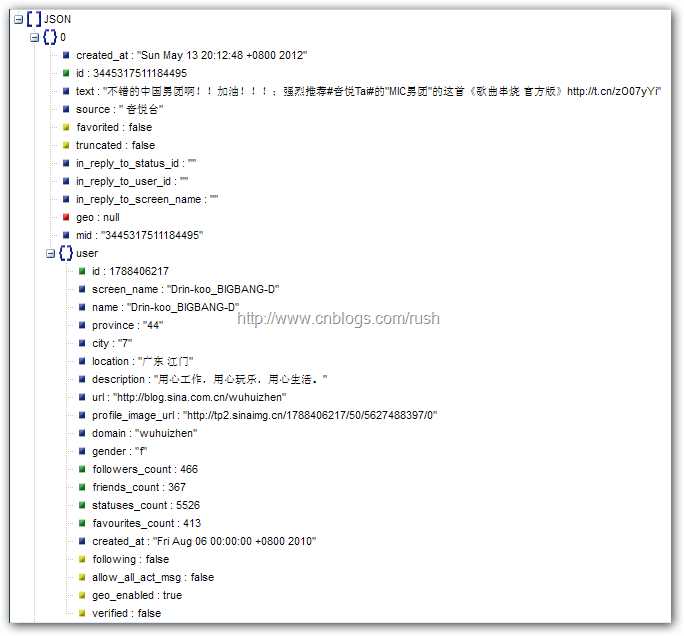Click the green bullet icon beside followers_count
This screenshot has width=684, height=636.
click(x=82, y=469)
